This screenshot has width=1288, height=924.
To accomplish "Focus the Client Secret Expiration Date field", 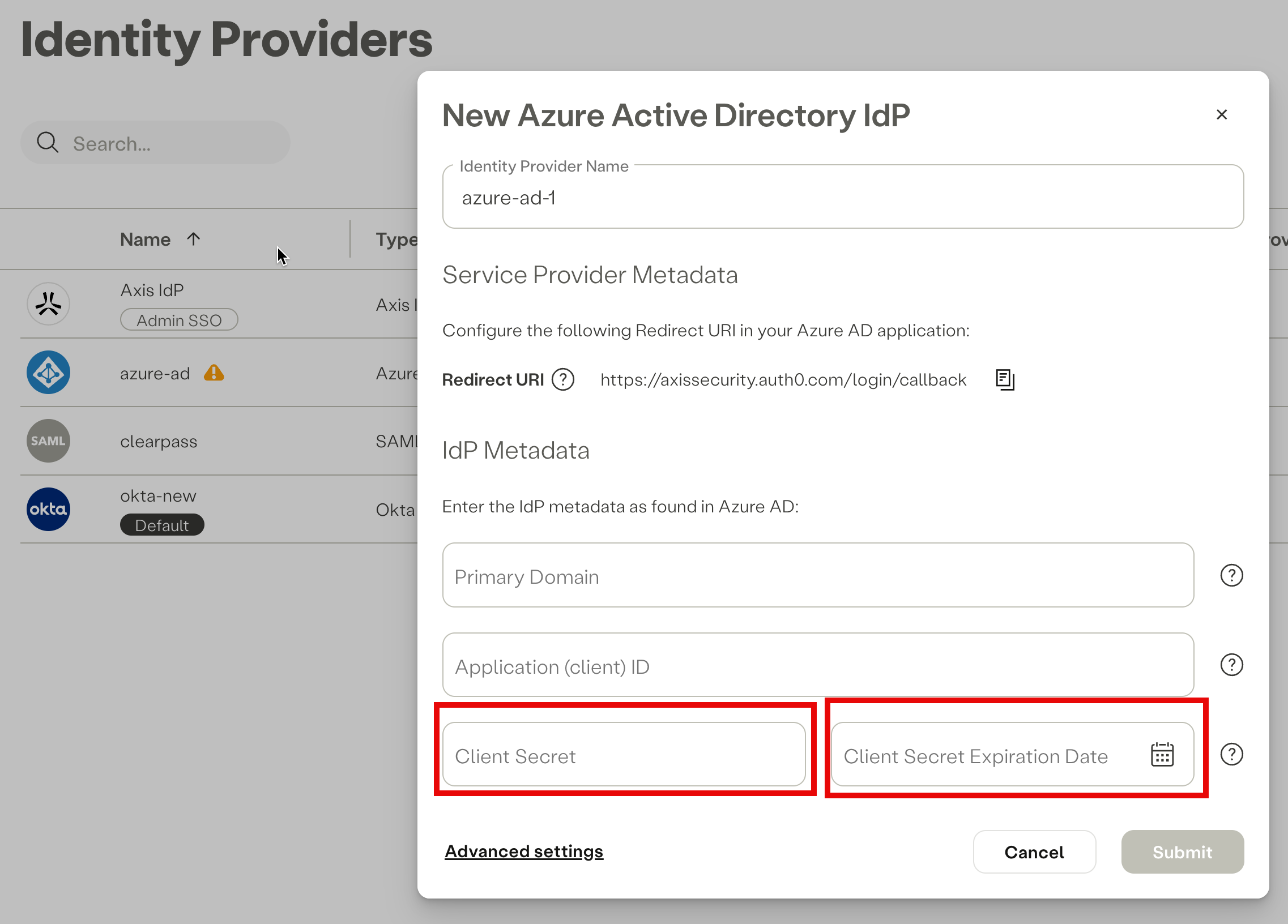I will pyautogui.click(x=1012, y=755).
